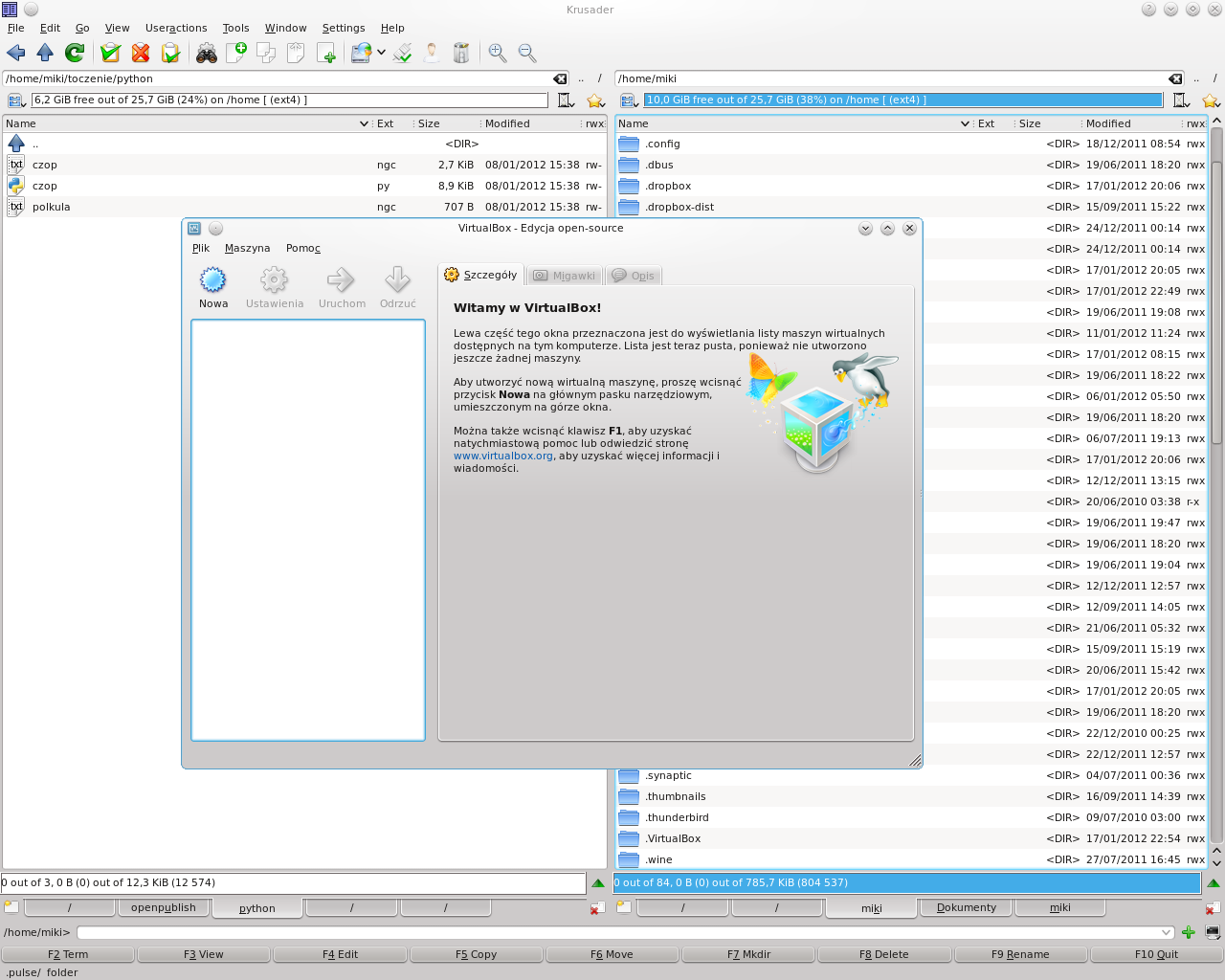Open right panel history hourglass dropdown
The image size is (1225, 980).
(1181, 100)
